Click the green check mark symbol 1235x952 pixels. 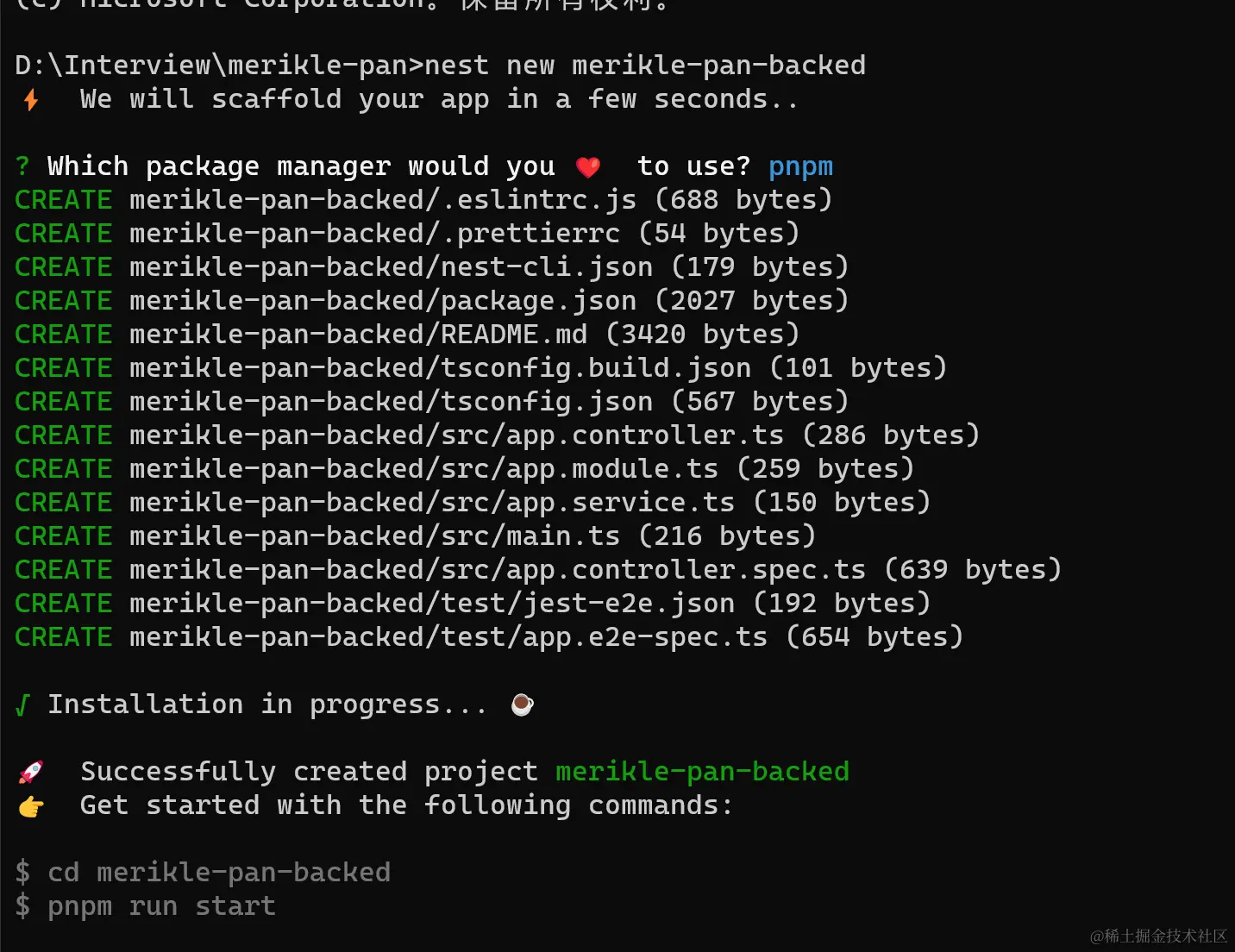(22, 705)
